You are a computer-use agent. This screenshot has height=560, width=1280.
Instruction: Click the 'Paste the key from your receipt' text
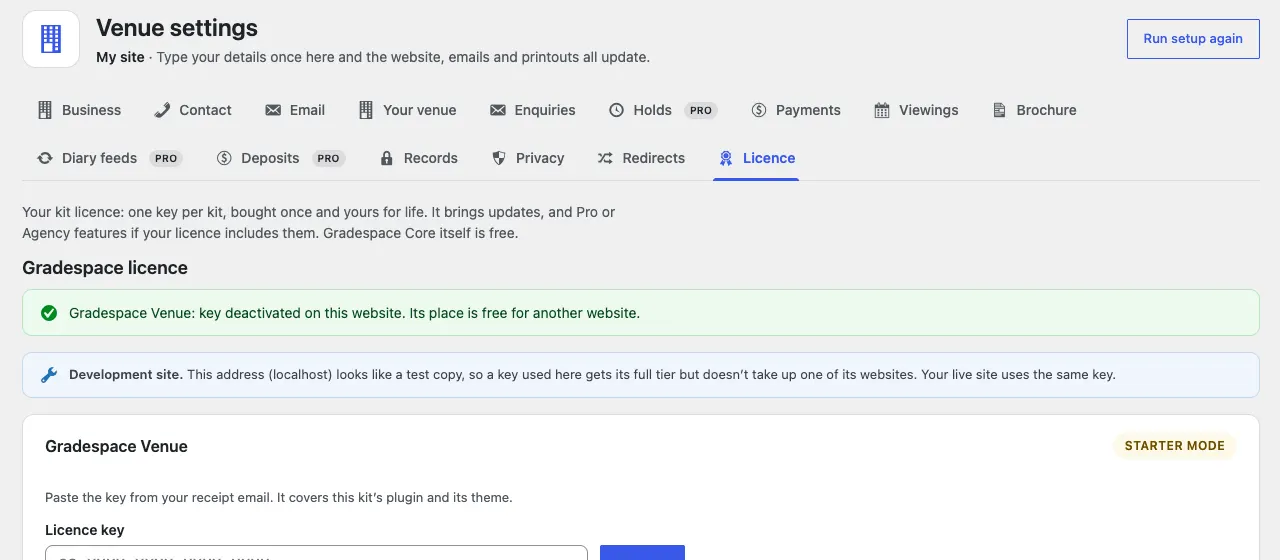click(x=279, y=497)
